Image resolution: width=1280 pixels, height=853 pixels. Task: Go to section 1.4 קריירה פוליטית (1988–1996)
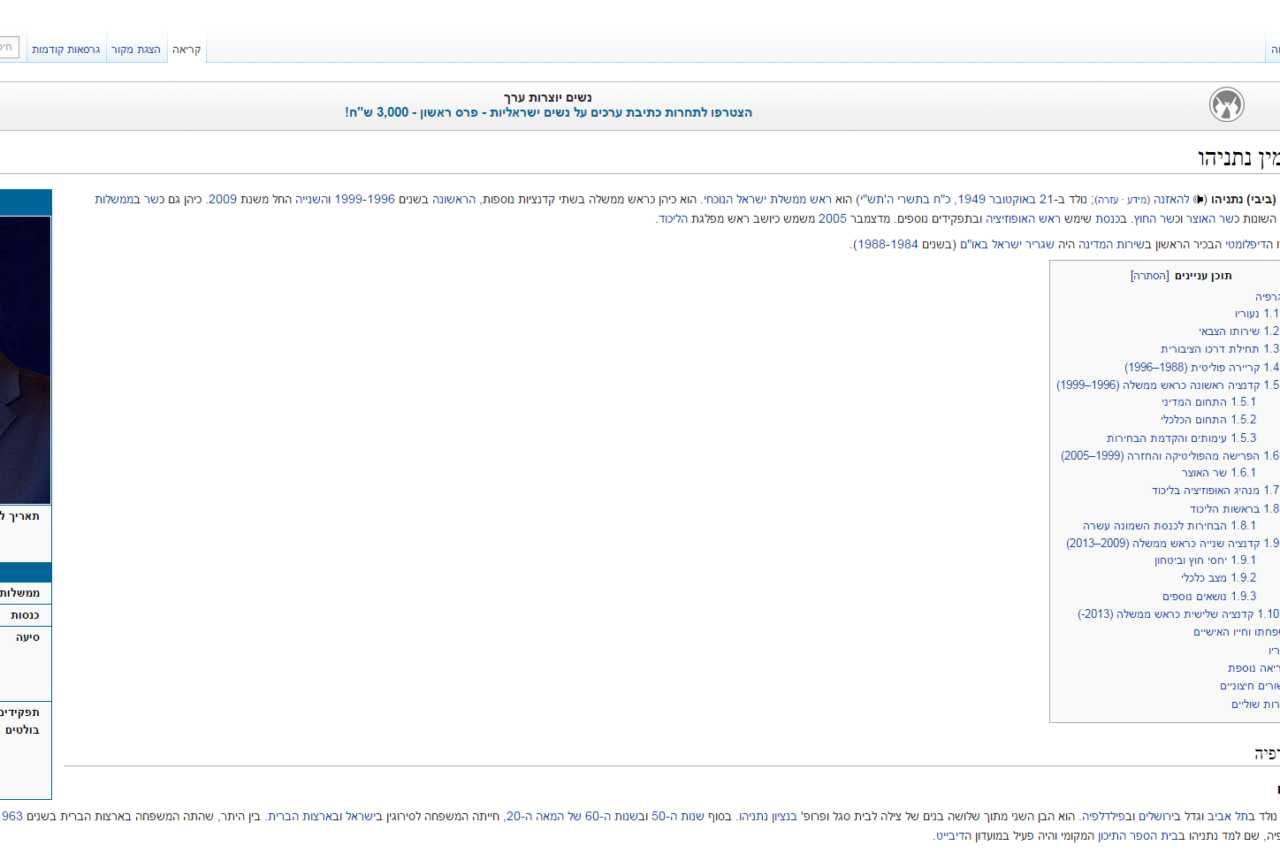1201,367
